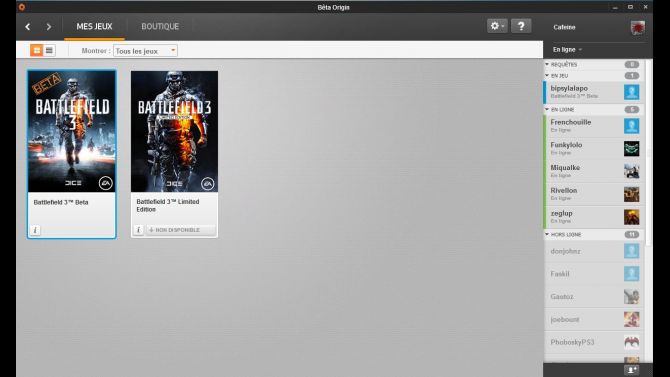Select the Battlefield 3 Beta cover
This screenshot has width=670, height=377.
pyautogui.click(x=72, y=132)
